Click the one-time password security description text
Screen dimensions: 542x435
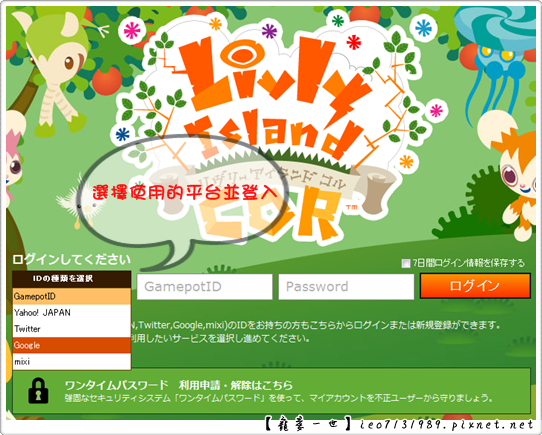(278, 398)
